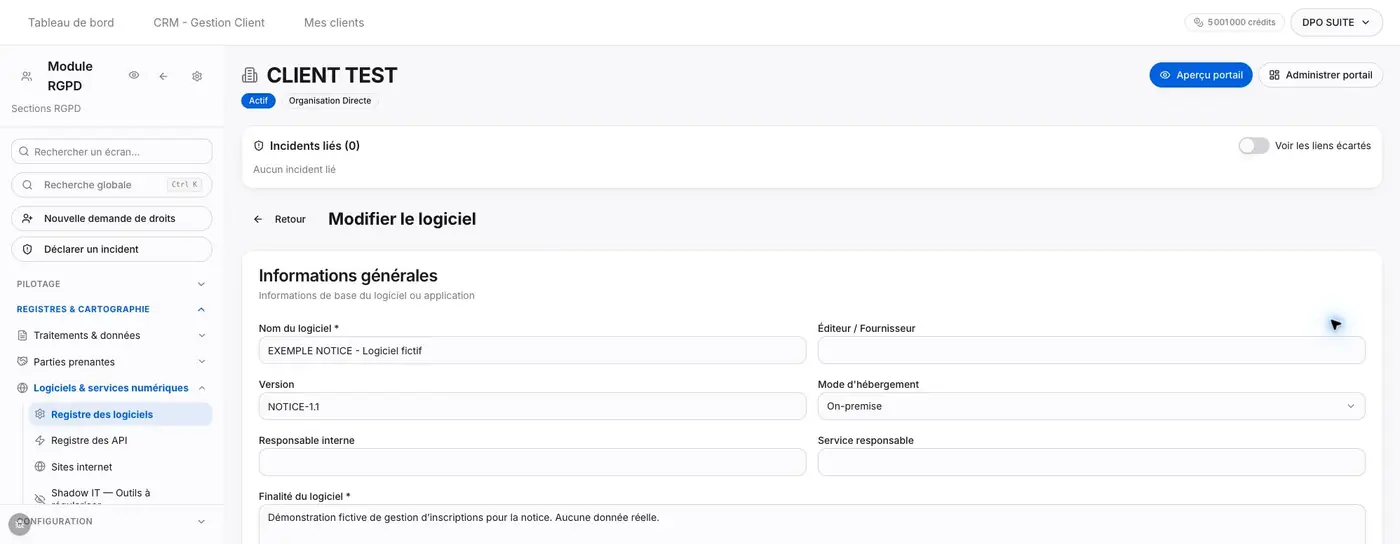This screenshot has width=1400, height=544.
Task: Click the Shadow IT crossed-eye icon
Action: point(40,498)
